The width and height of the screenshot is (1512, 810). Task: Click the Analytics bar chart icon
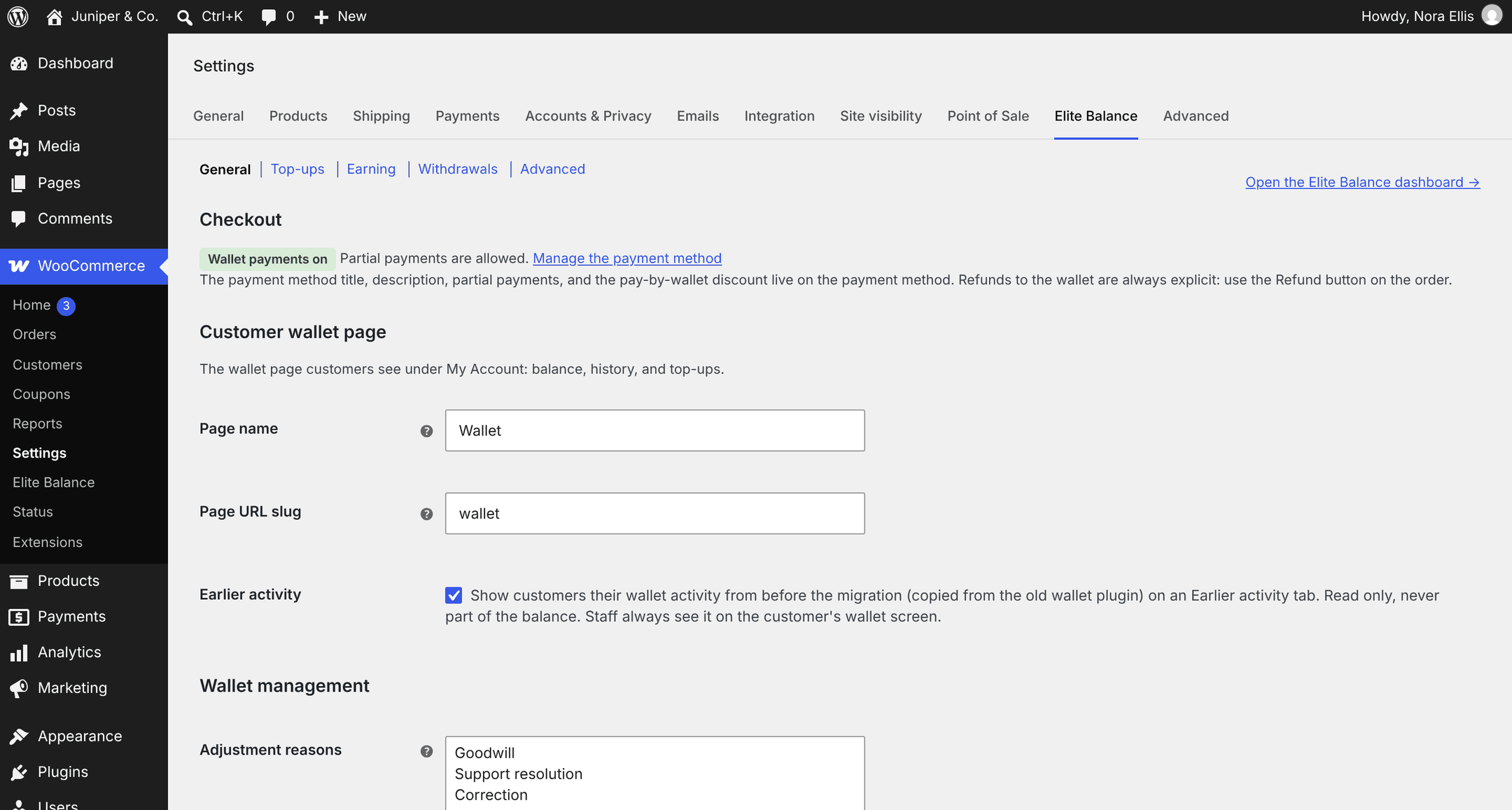coord(19,652)
